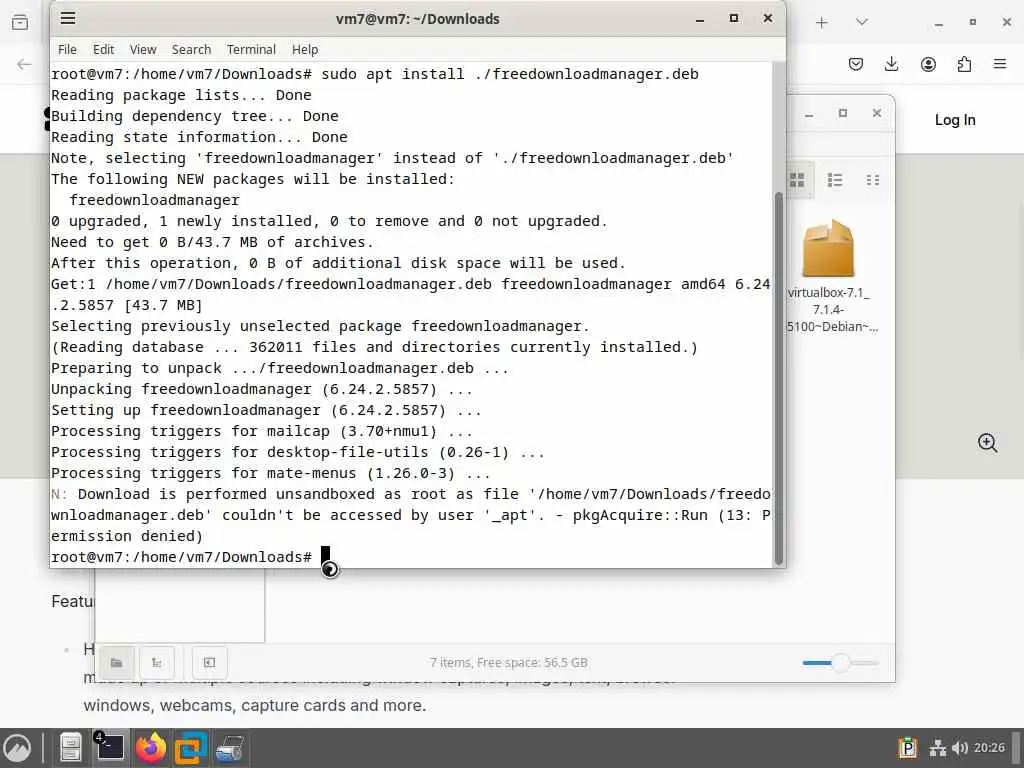Image resolution: width=1024 pixels, height=768 pixels.
Task: Adjust the file manager zoom slider
Action: (840, 663)
